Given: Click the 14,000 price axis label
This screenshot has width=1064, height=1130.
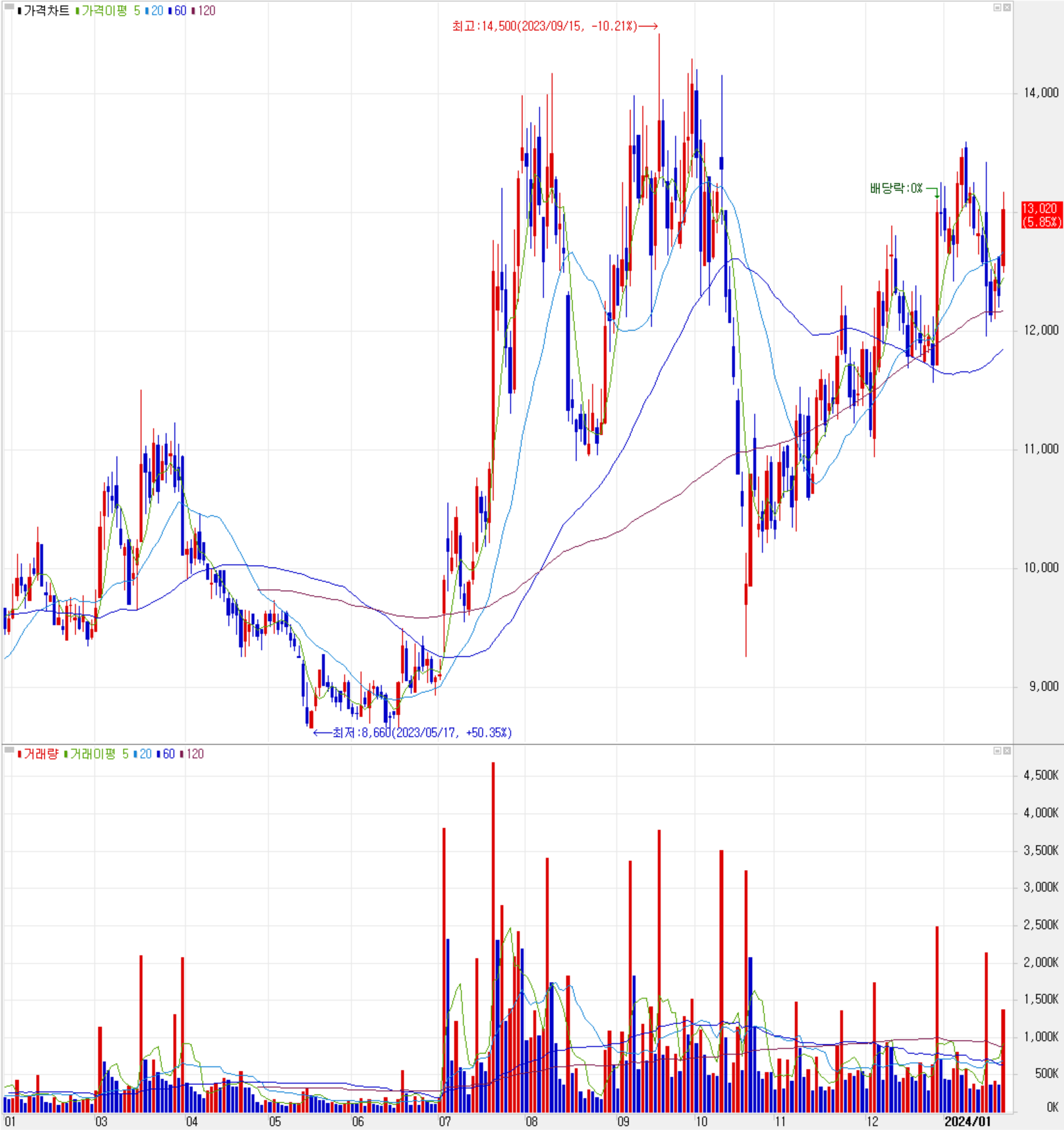Looking at the screenshot, I should point(1041,93).
